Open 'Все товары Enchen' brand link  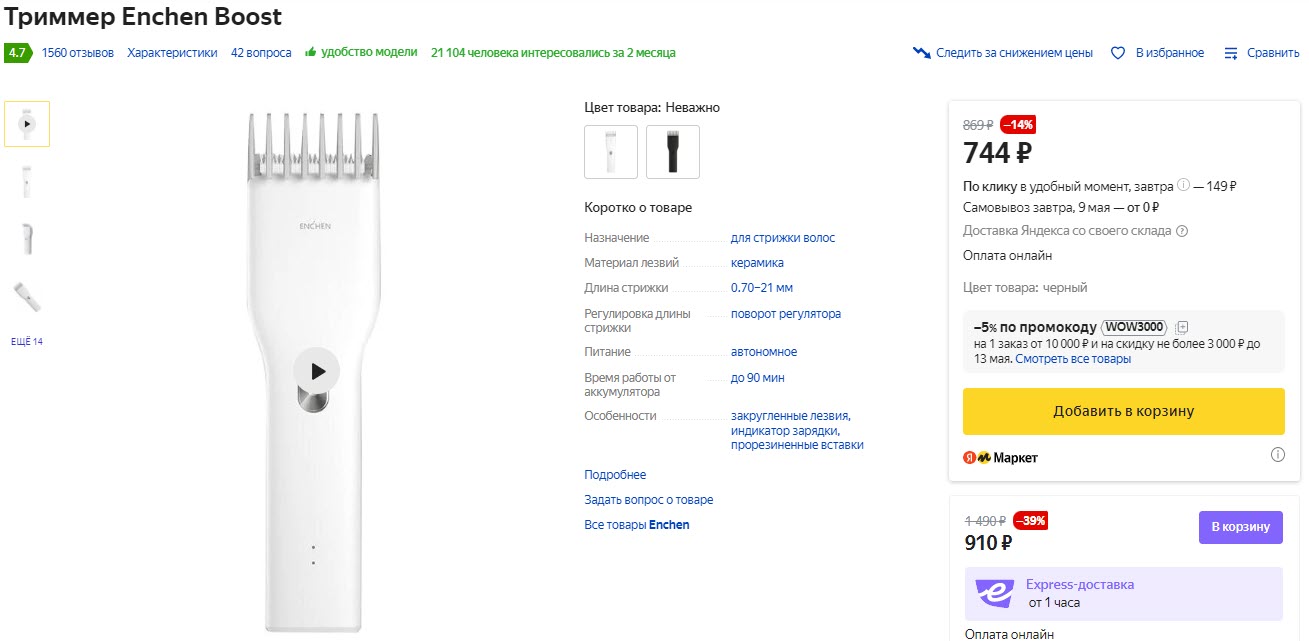pos(637,525)
